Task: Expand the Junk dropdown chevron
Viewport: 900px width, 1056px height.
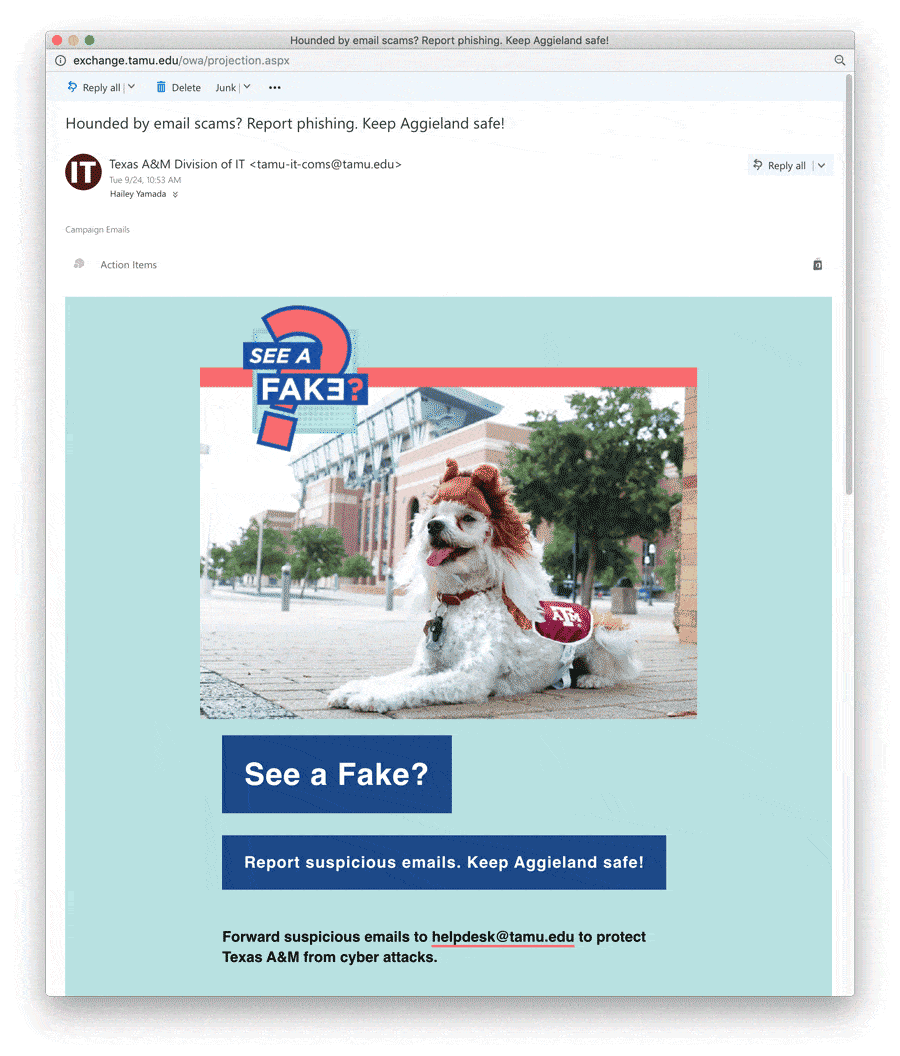Action: click(247, 87)
